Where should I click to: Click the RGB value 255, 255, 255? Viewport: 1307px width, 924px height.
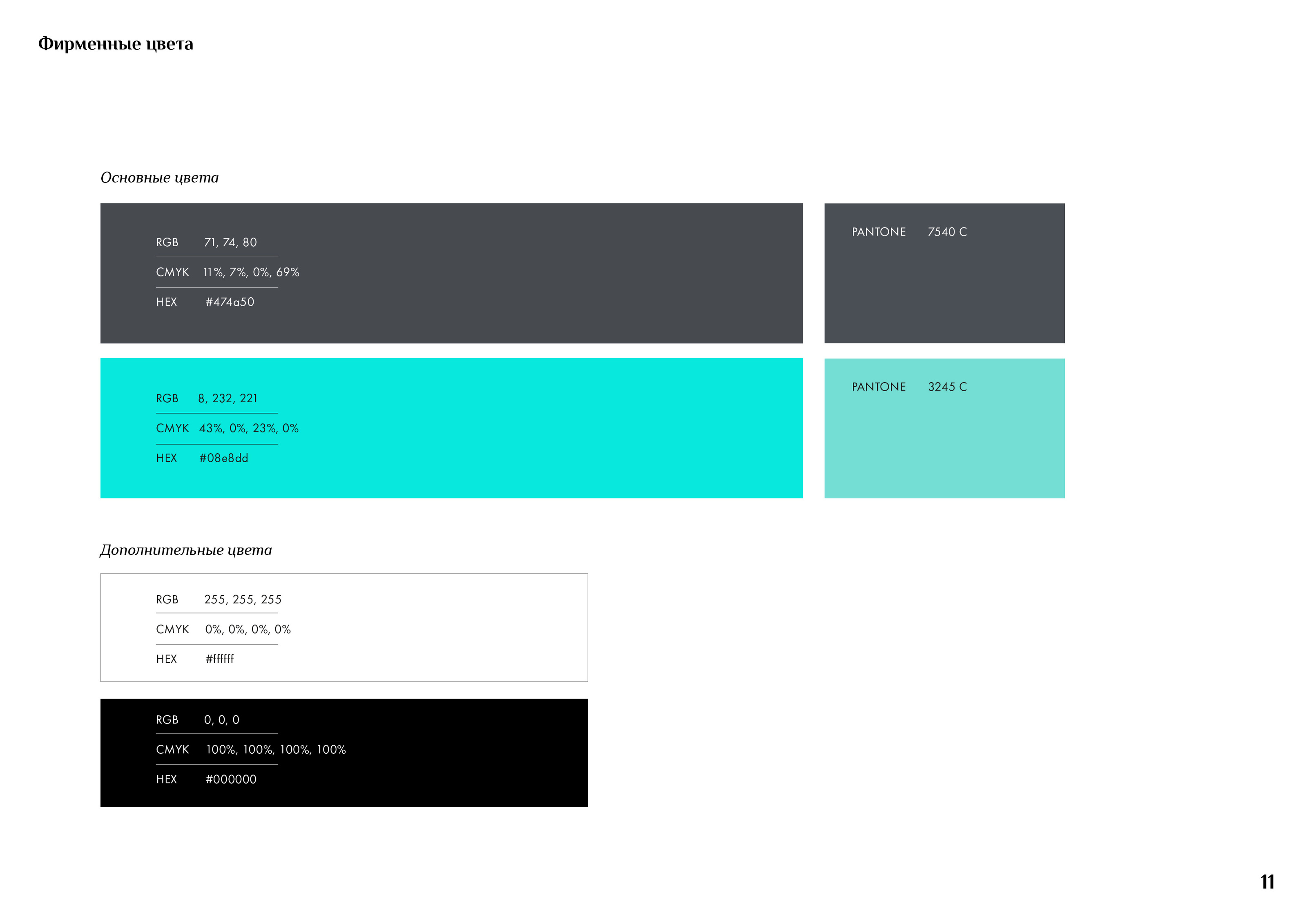243,600
